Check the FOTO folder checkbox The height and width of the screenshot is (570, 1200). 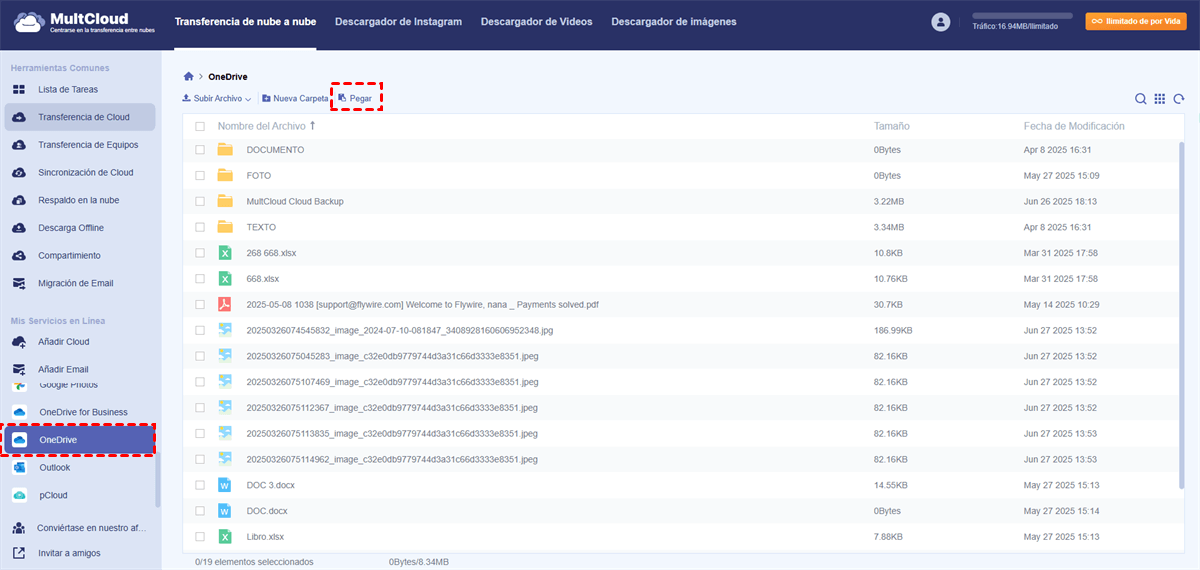click(200, 175)
